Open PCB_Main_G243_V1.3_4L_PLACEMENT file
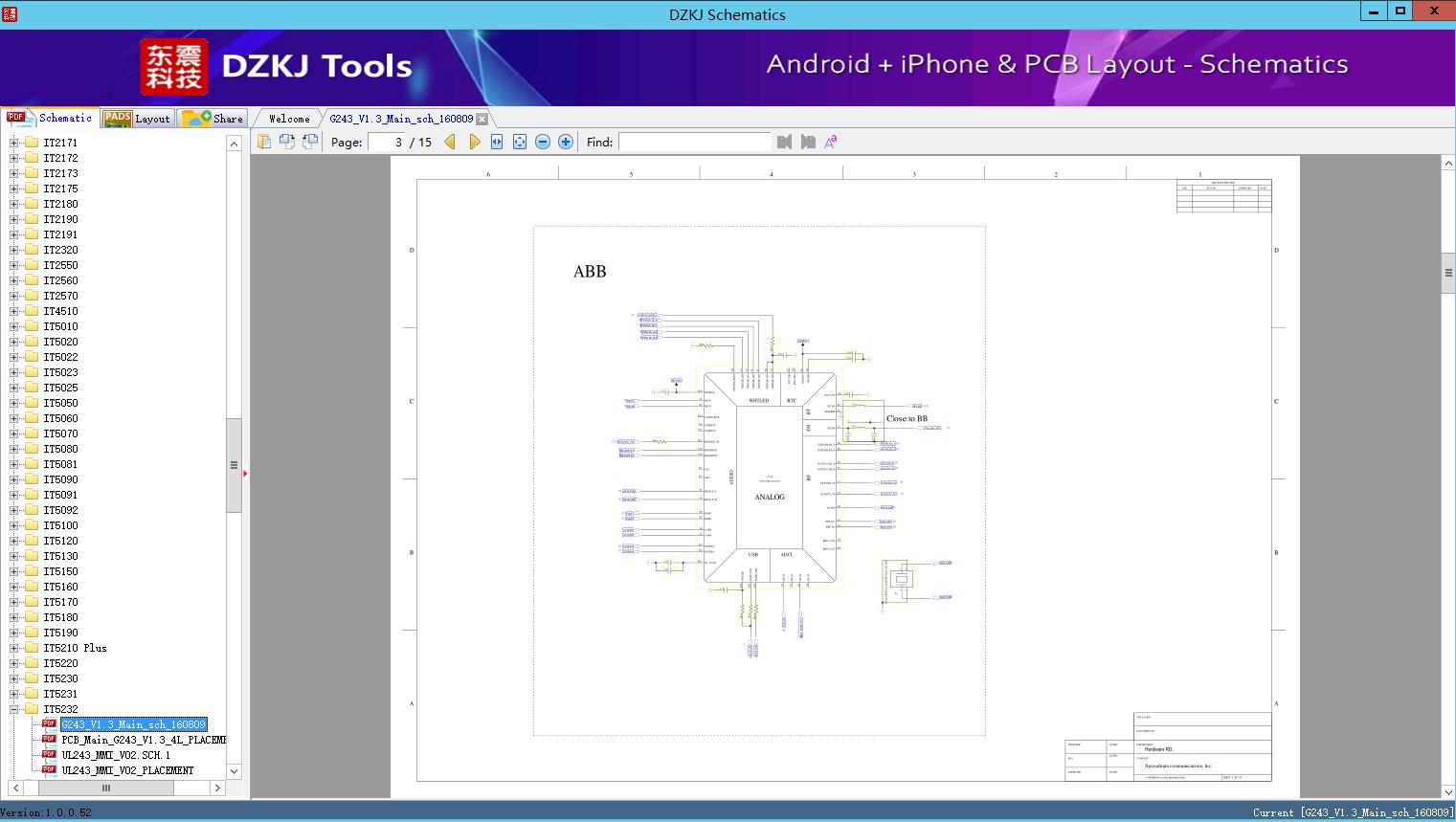The height and width of the screenshot is (822, 1456). tap(144, 740)
